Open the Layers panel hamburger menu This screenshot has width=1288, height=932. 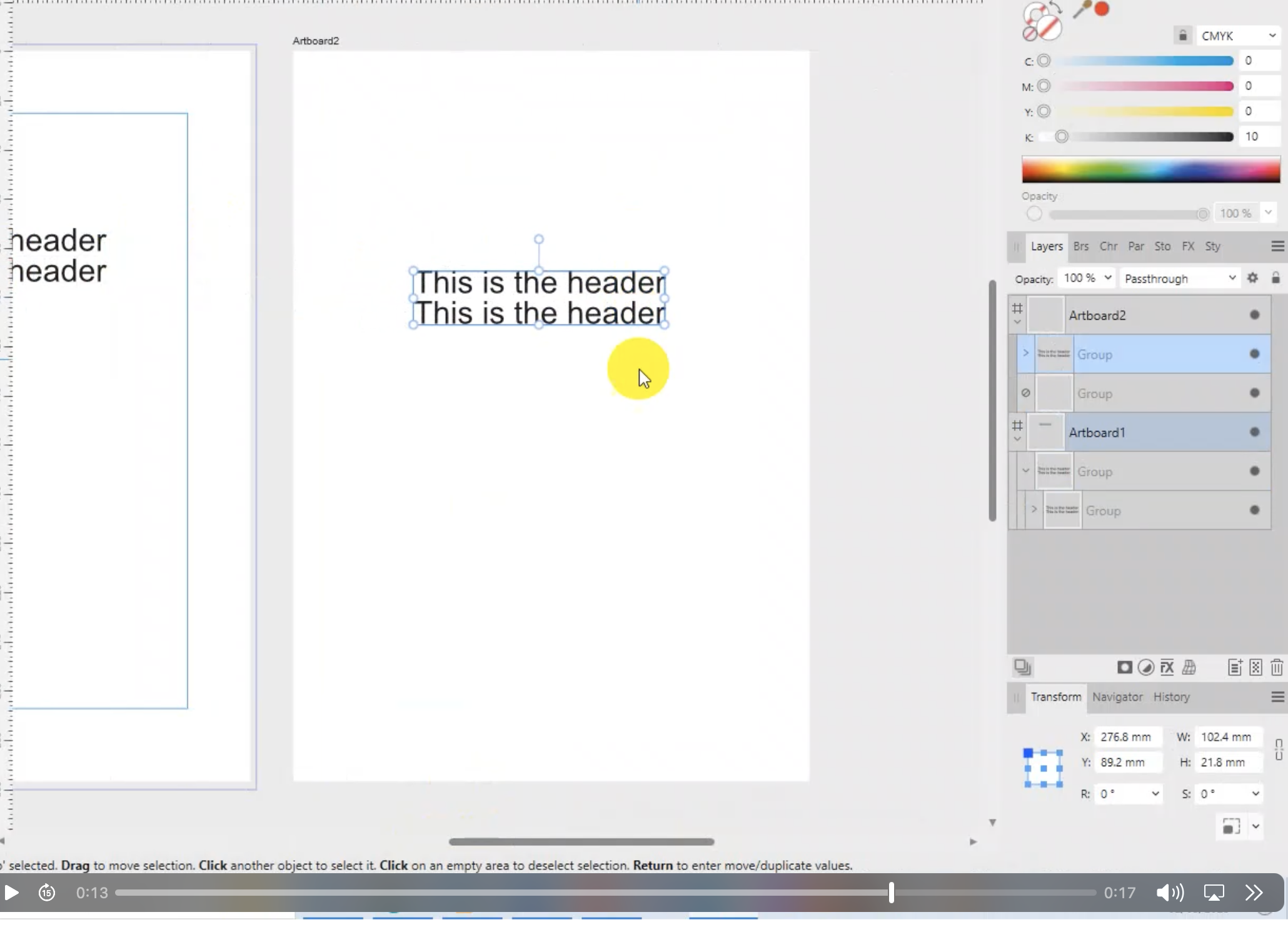tap(1277, 246)
